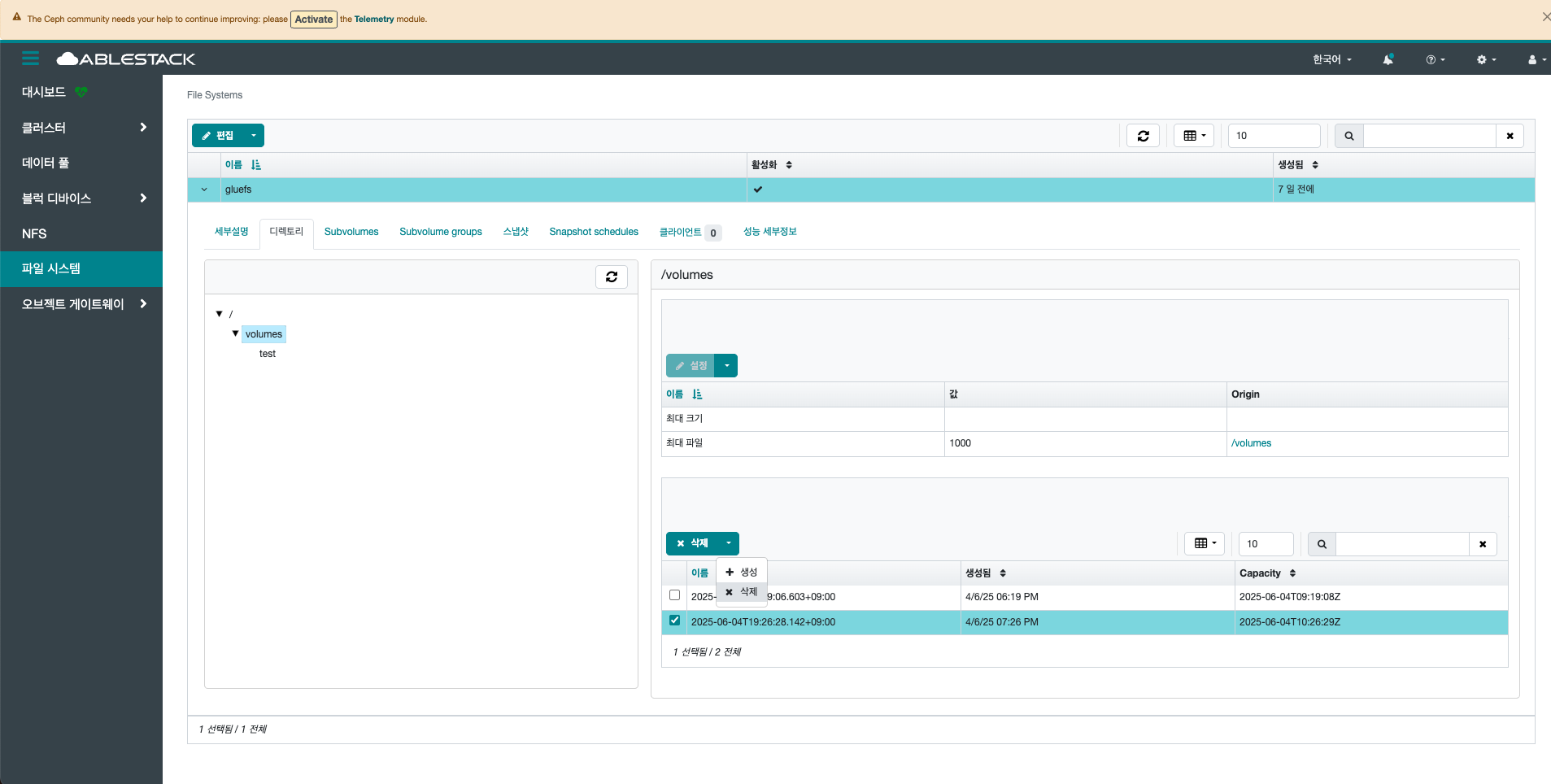The width and height of the screenshot is (1551, 784).
Task: Open the settings gear menu
Action: point(1485,59)
